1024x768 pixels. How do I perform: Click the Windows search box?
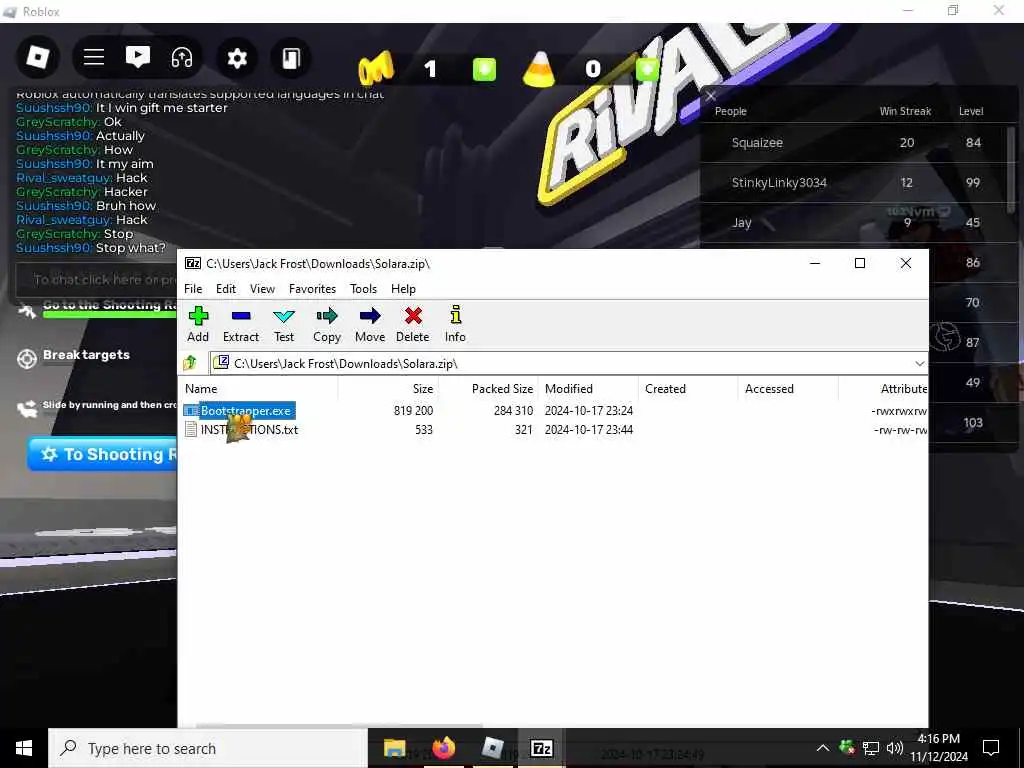tap(208, 748)
